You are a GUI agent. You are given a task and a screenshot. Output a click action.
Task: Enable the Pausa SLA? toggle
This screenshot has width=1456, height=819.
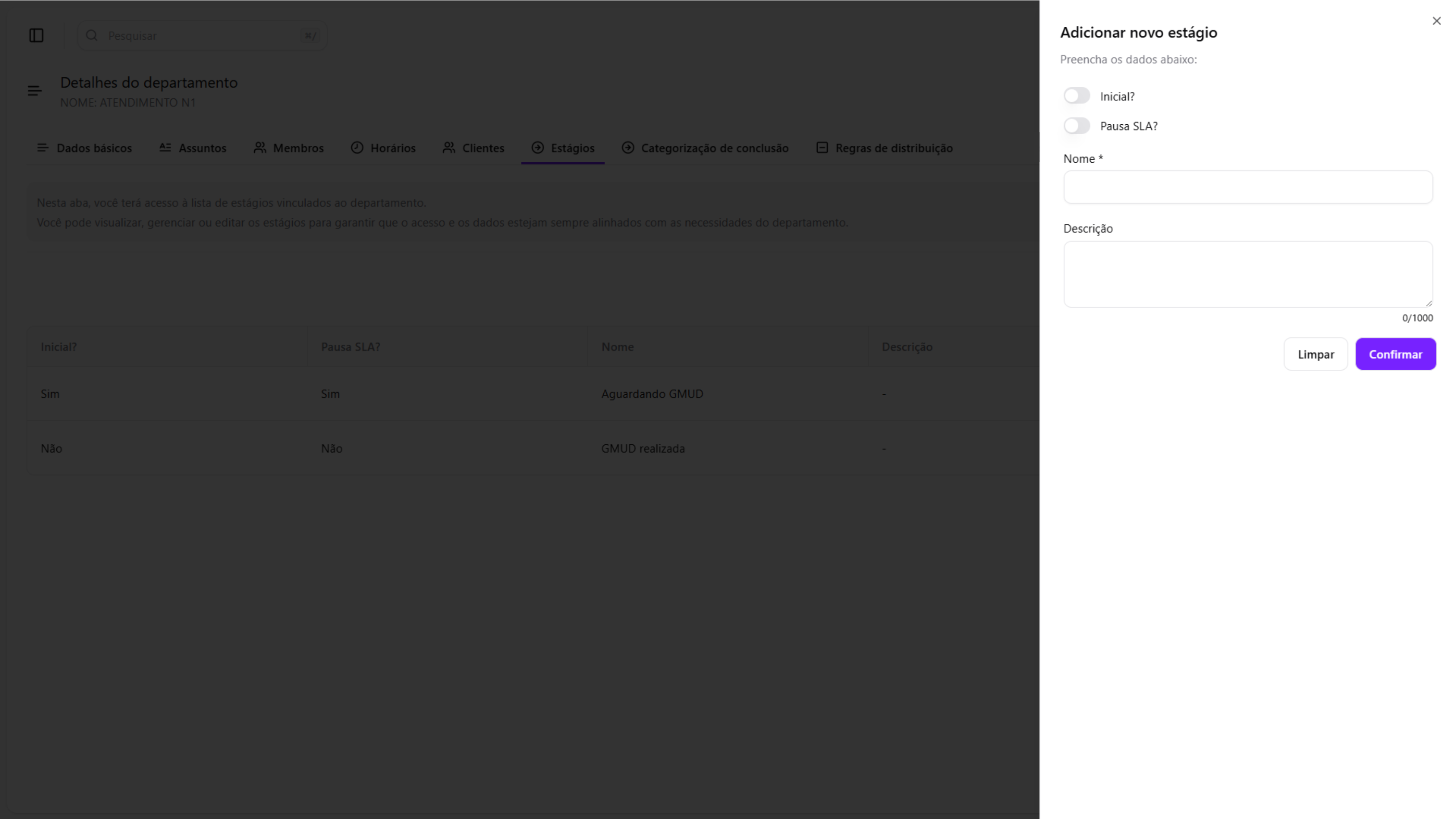(1076, 126)
